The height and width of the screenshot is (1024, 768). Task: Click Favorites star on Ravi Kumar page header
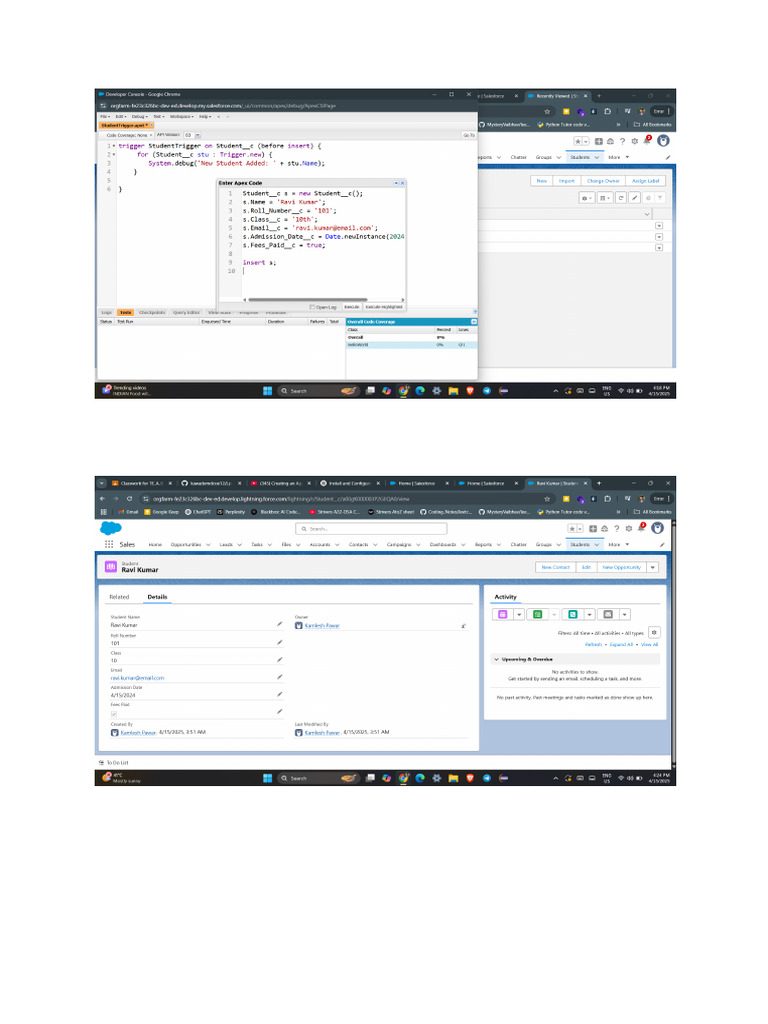click(571, 528)
